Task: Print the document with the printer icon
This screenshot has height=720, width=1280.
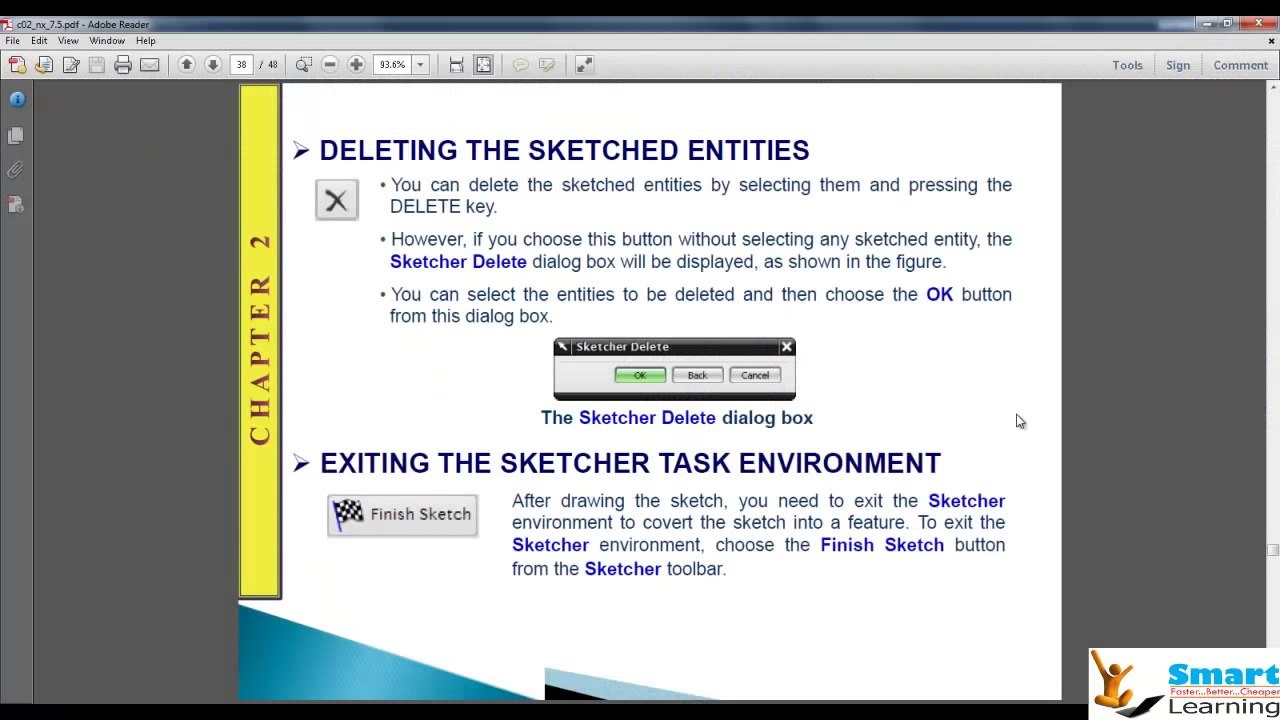Action: [123, 65]
